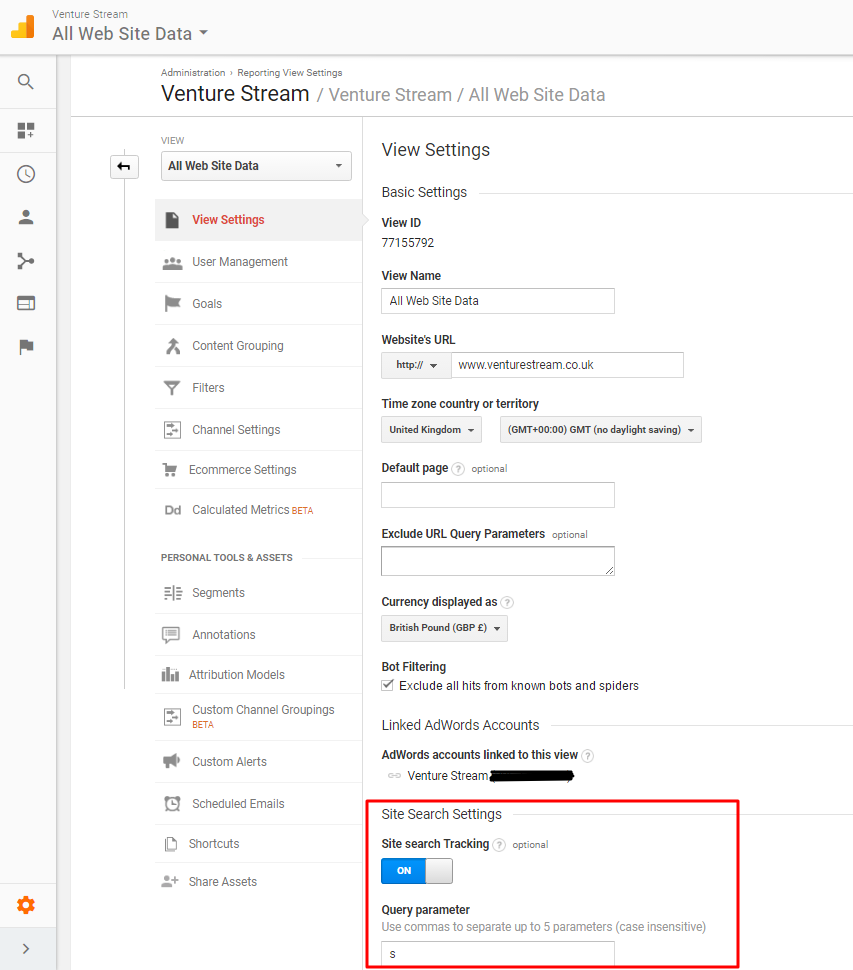The image size is (853, 970).
Task: Open Ecommerce Settings link
Action: (242, 470)
